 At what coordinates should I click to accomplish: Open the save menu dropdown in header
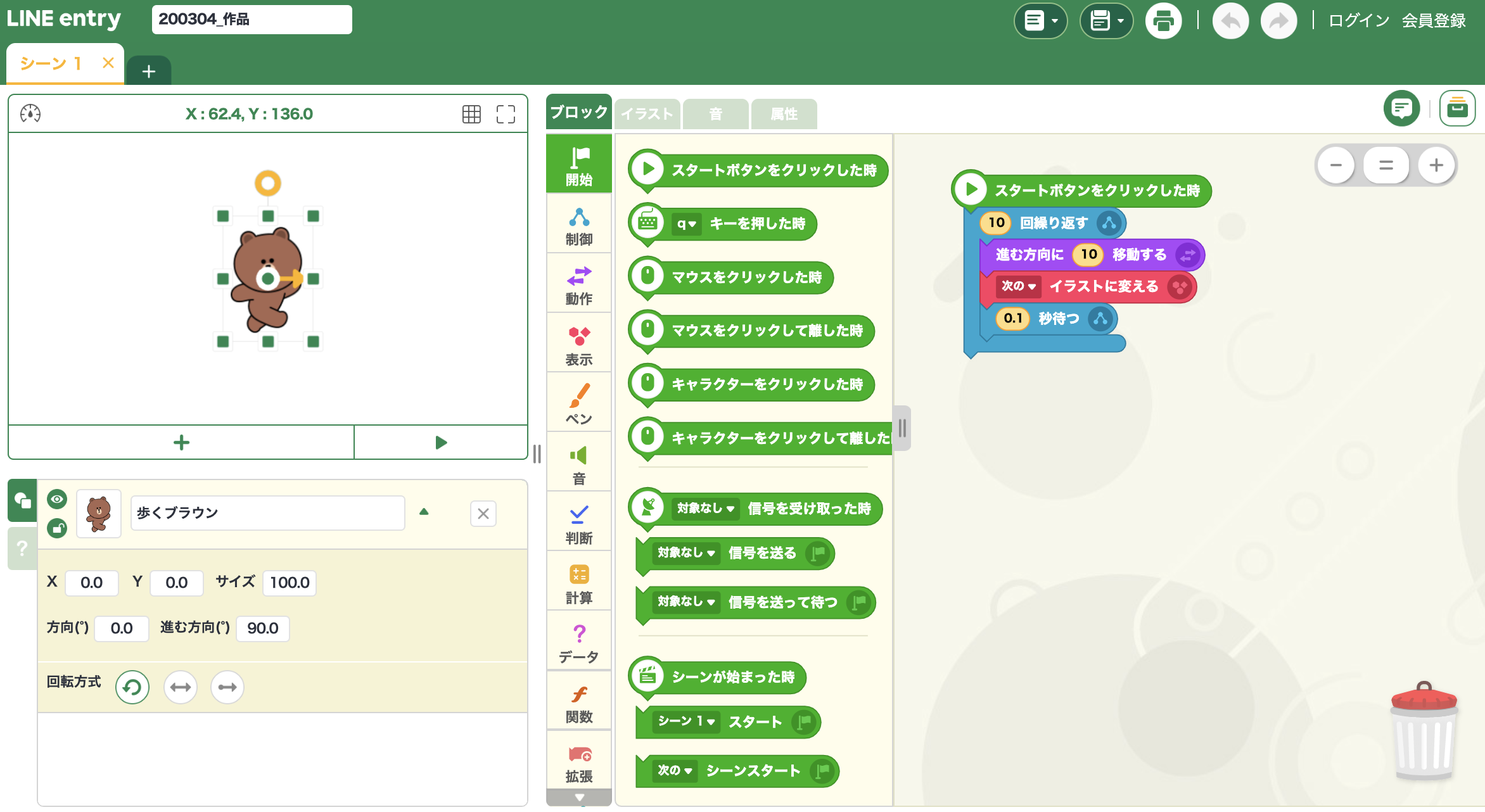pos(1106,21)
